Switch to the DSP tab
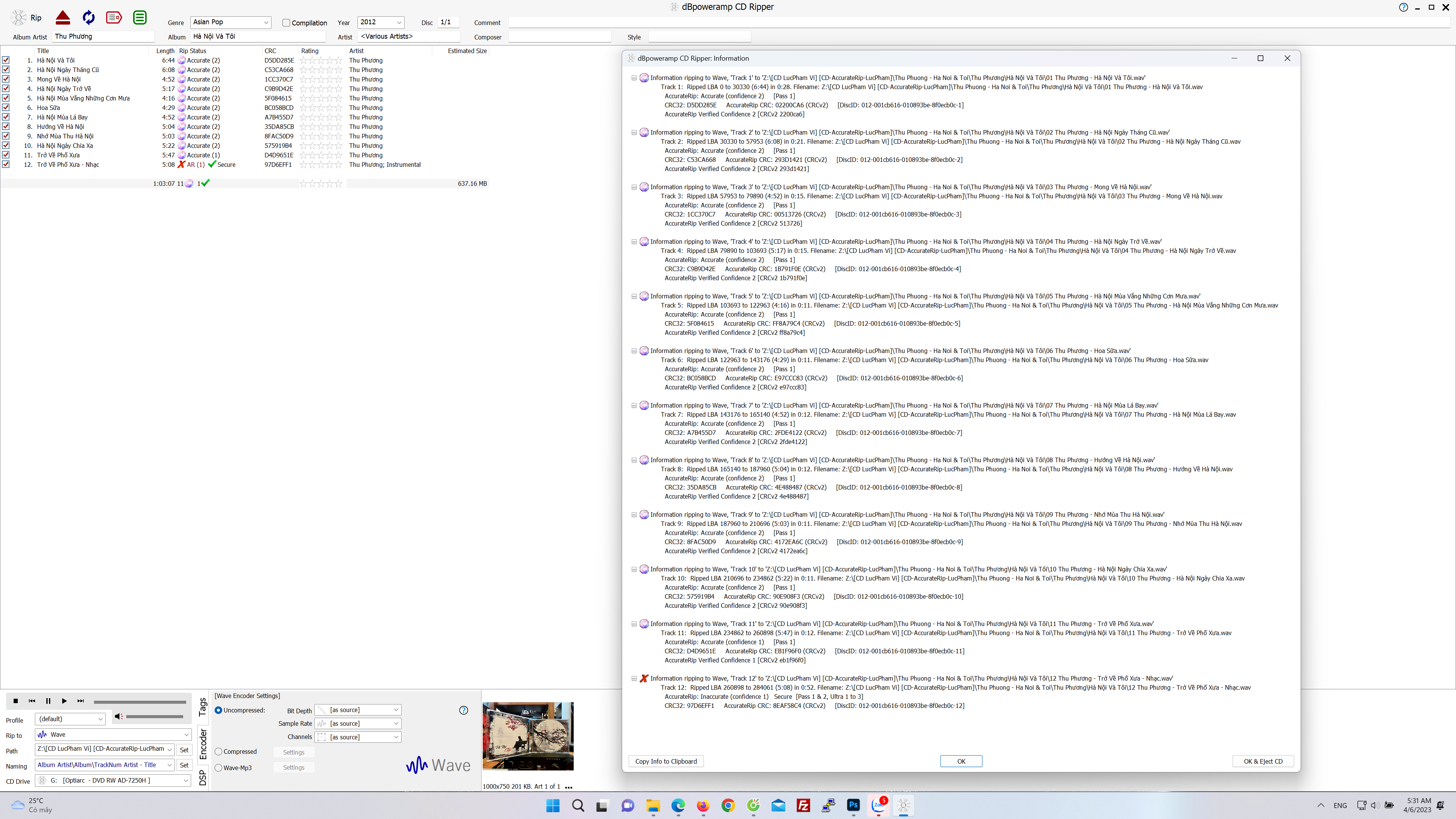1456x819 pixels. pos(203,778)
